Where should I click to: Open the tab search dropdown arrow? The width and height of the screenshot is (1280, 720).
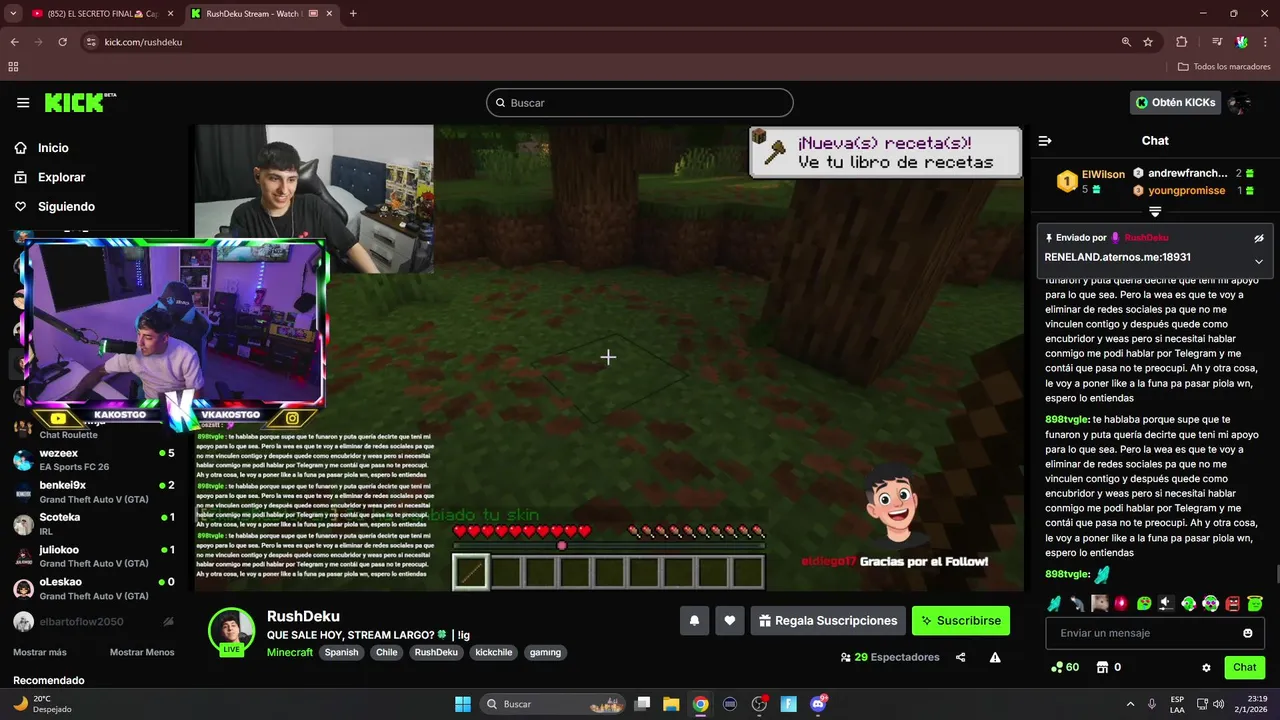(x=13, y=14)
